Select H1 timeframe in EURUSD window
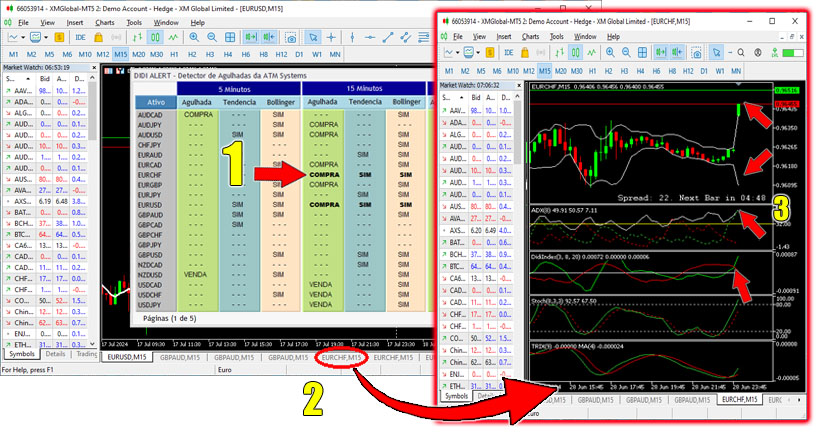 pos(174,54)
